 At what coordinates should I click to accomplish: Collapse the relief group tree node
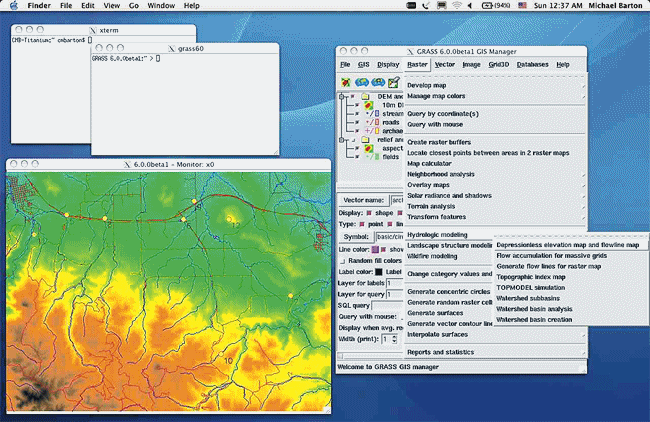click(342, 140)
